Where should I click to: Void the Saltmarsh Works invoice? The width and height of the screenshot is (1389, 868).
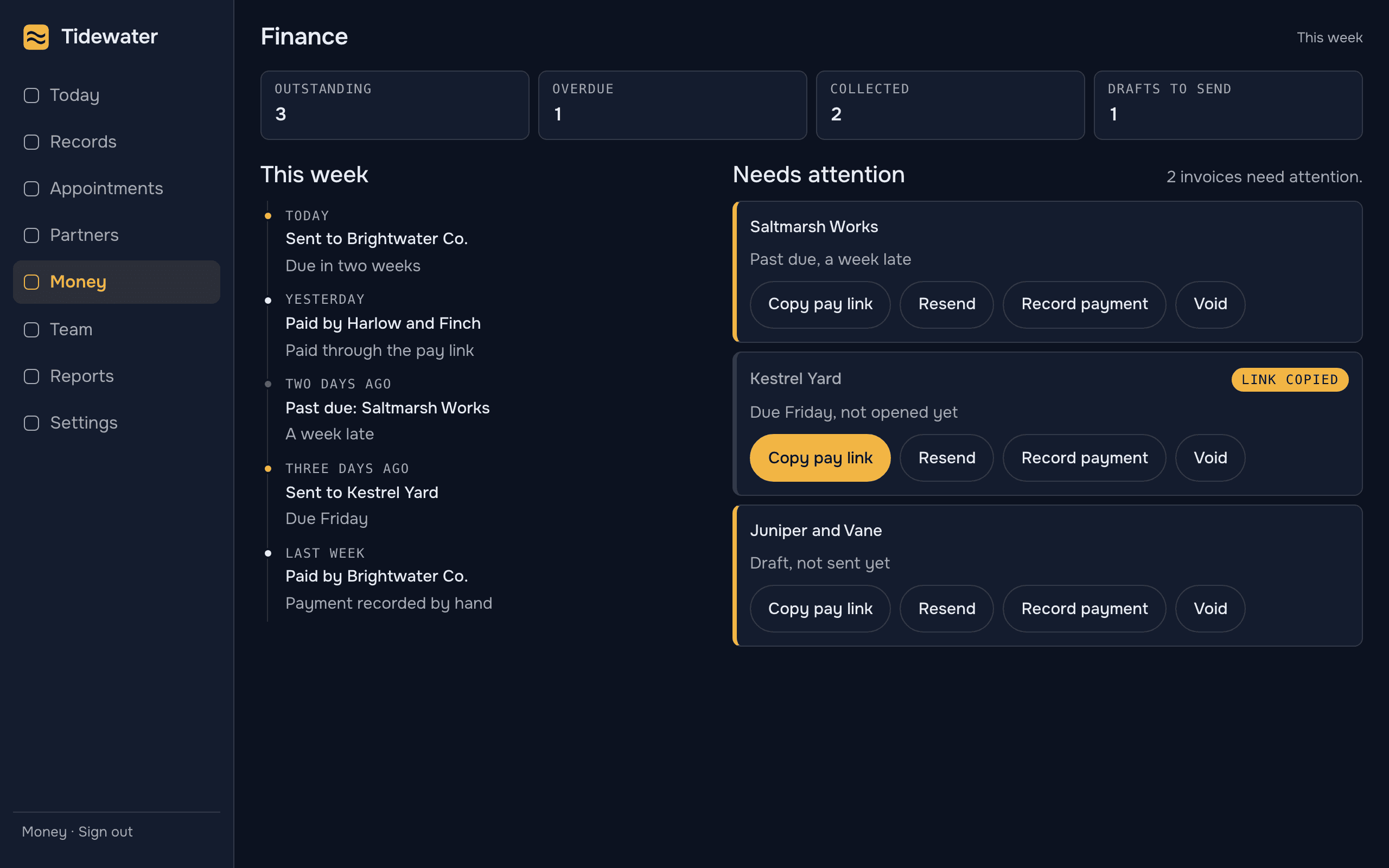[1210, 304]
